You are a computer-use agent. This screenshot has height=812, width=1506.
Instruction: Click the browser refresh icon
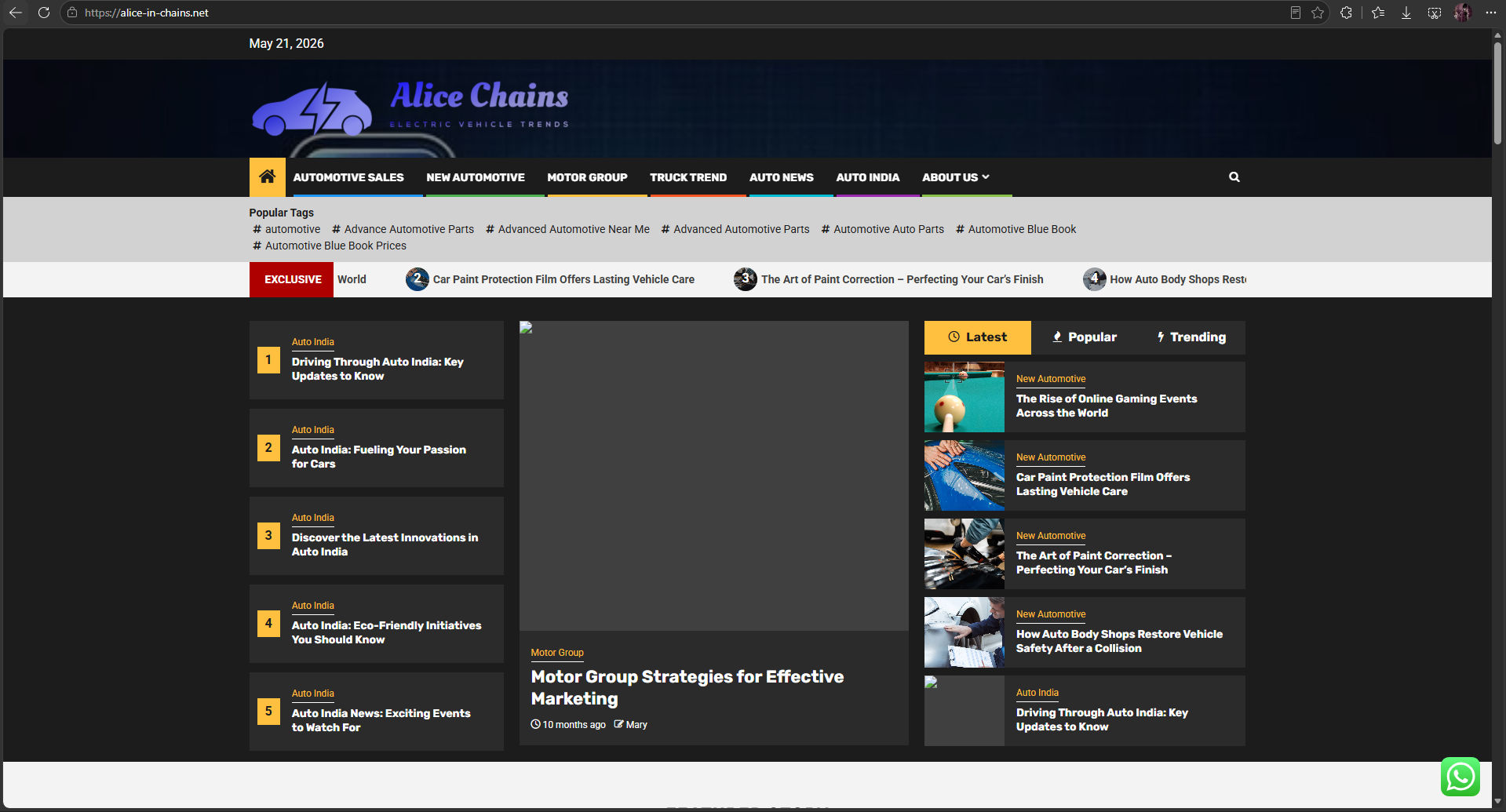click(44, 13)
